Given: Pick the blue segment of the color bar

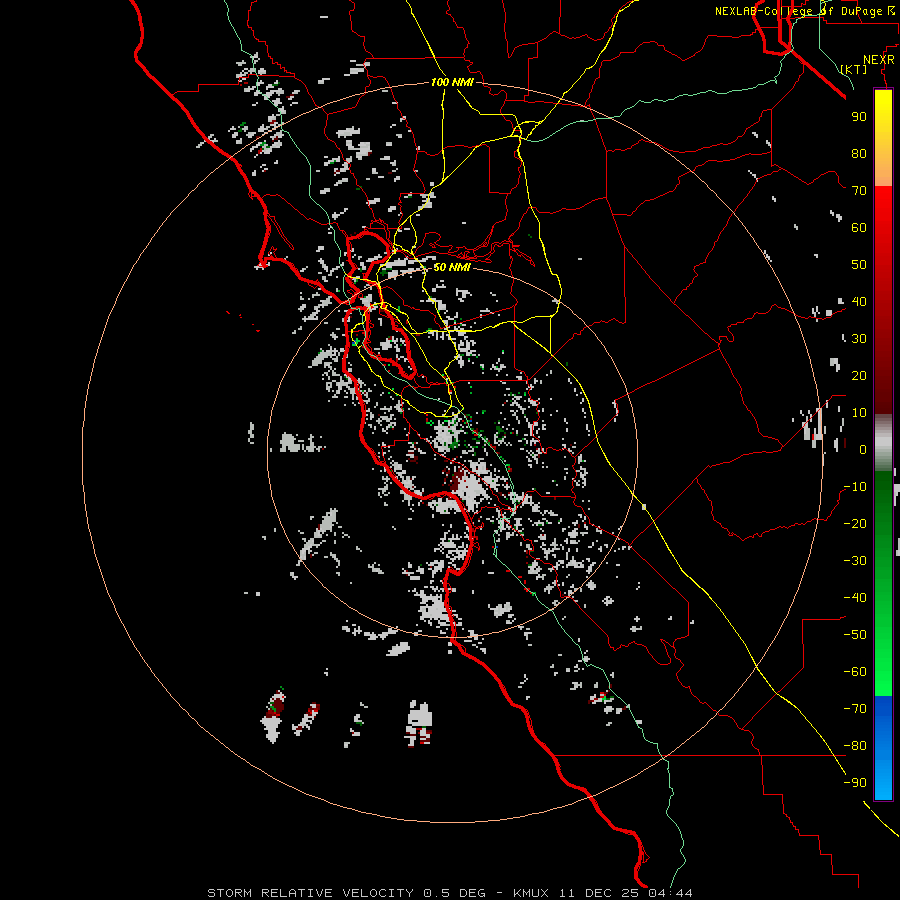Looking at the screenshot, I should tap(883, 747).
